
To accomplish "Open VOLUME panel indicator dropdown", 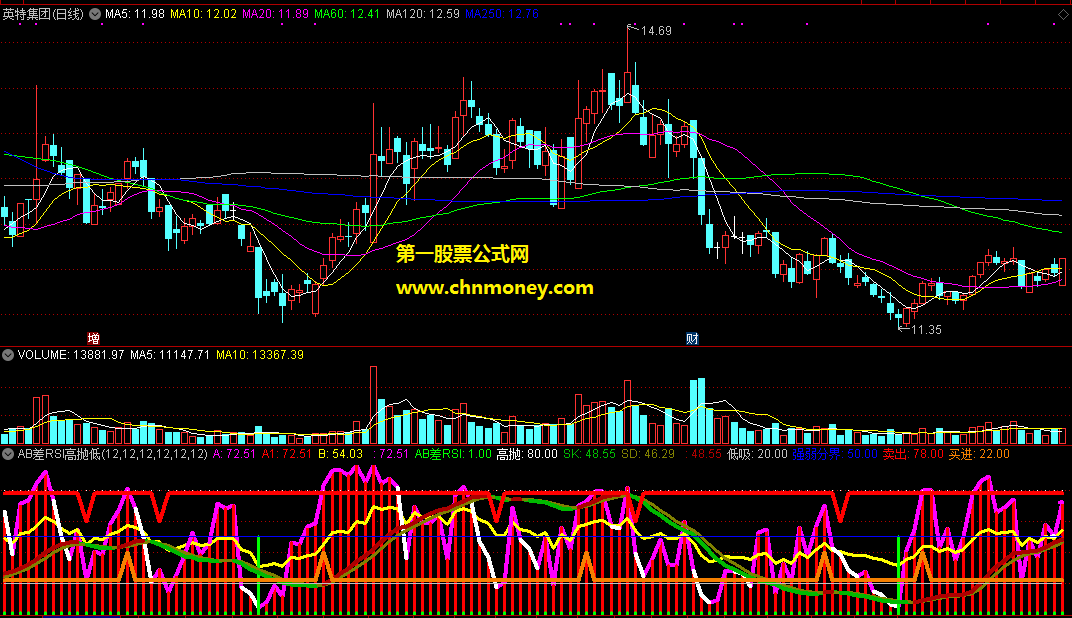I will point(8,355).
